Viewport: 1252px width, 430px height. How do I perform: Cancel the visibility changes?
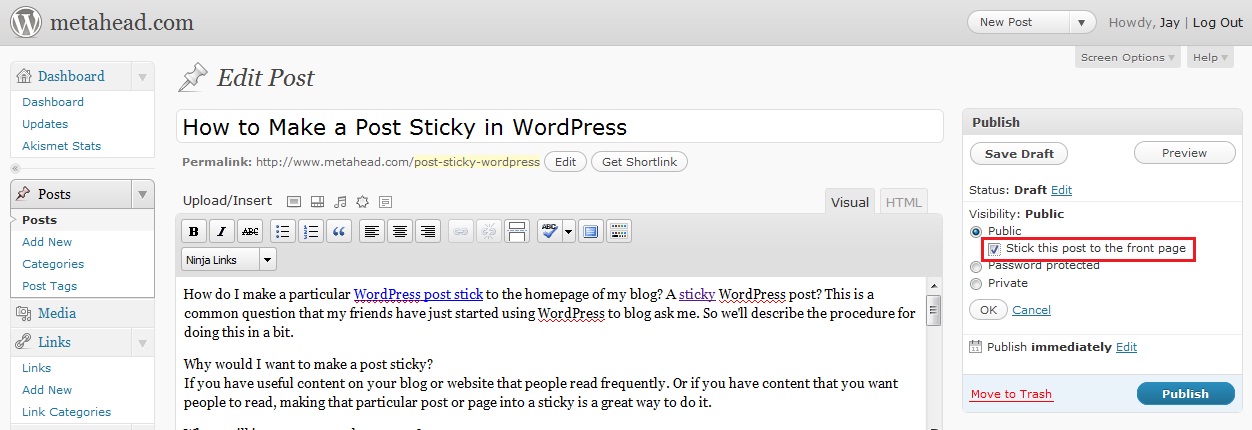click(x=1031, y=310)
